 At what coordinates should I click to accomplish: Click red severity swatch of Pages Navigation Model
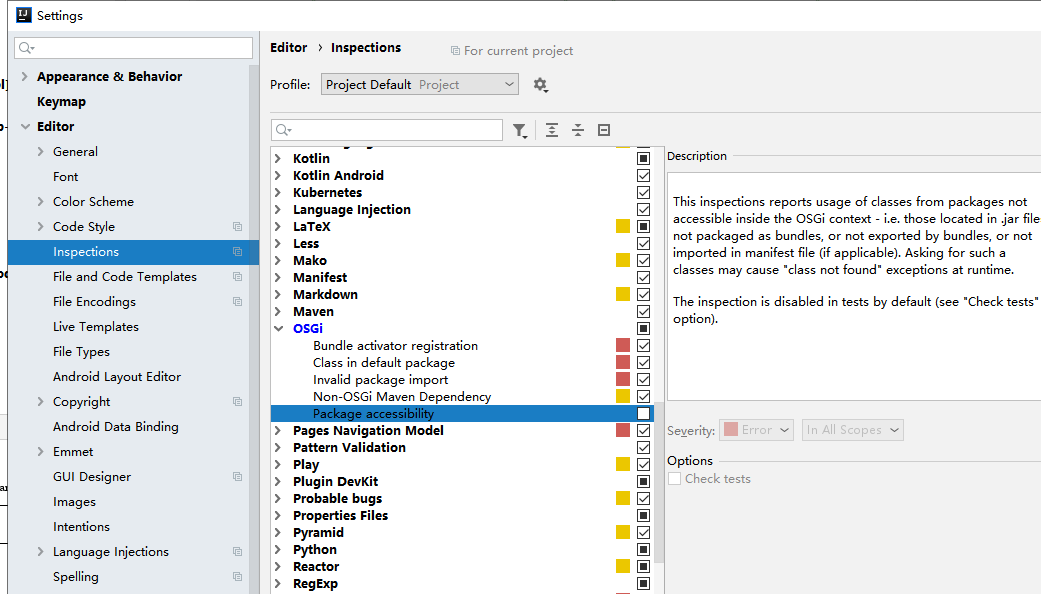click(x=623, y=431)
